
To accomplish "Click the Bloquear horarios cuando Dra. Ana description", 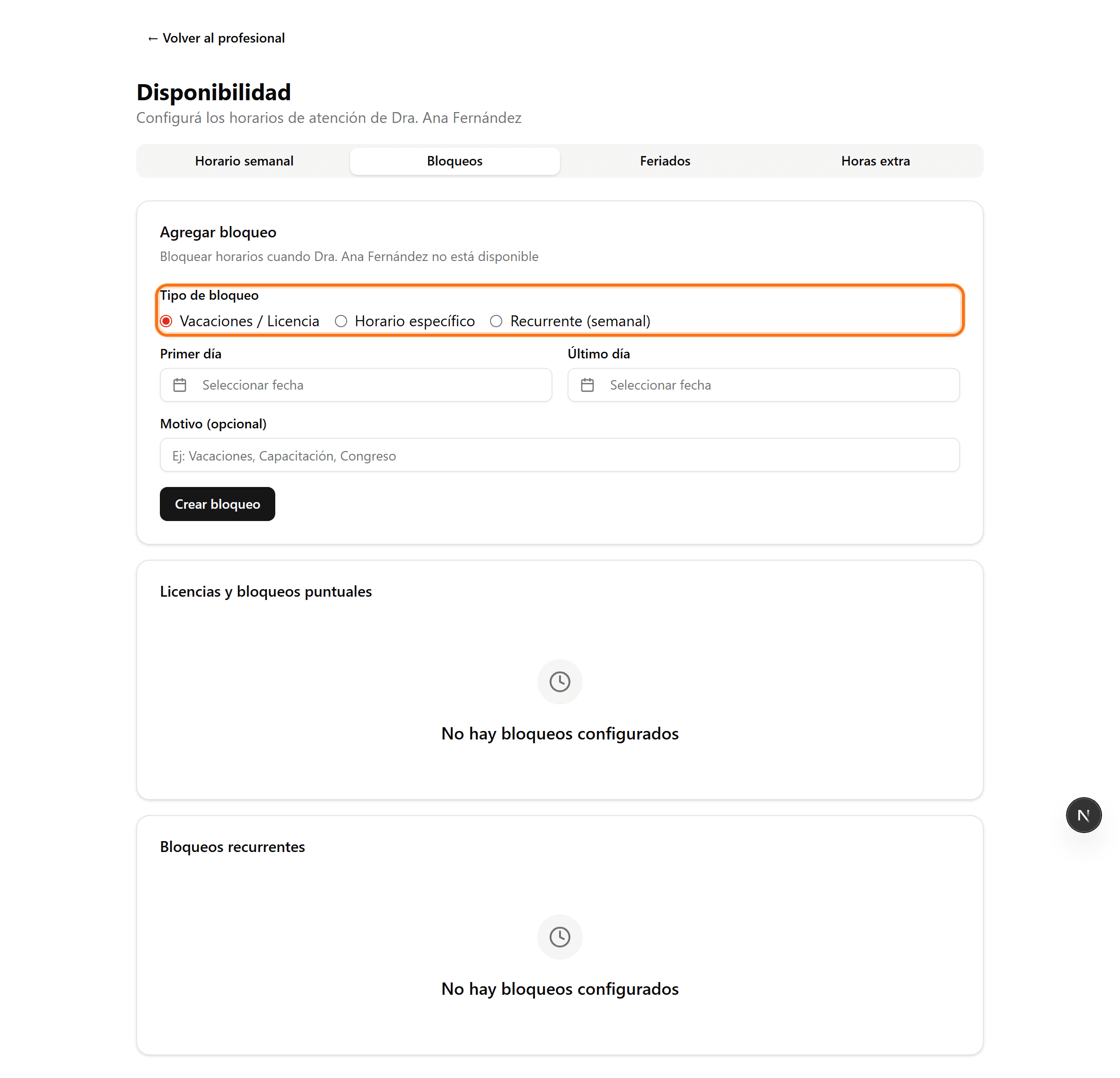I will (349, 257).
